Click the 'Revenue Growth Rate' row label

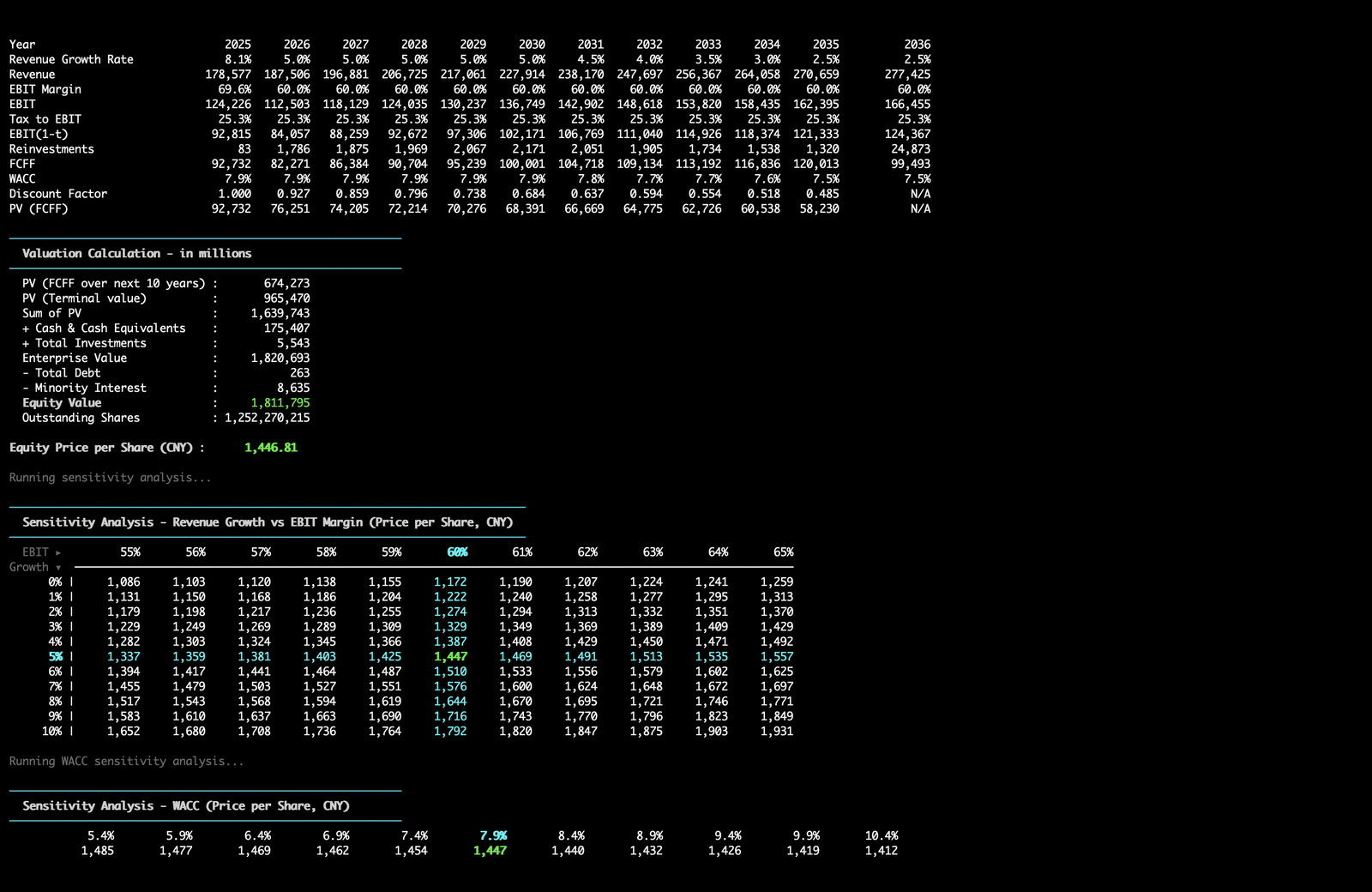point(71,59)
